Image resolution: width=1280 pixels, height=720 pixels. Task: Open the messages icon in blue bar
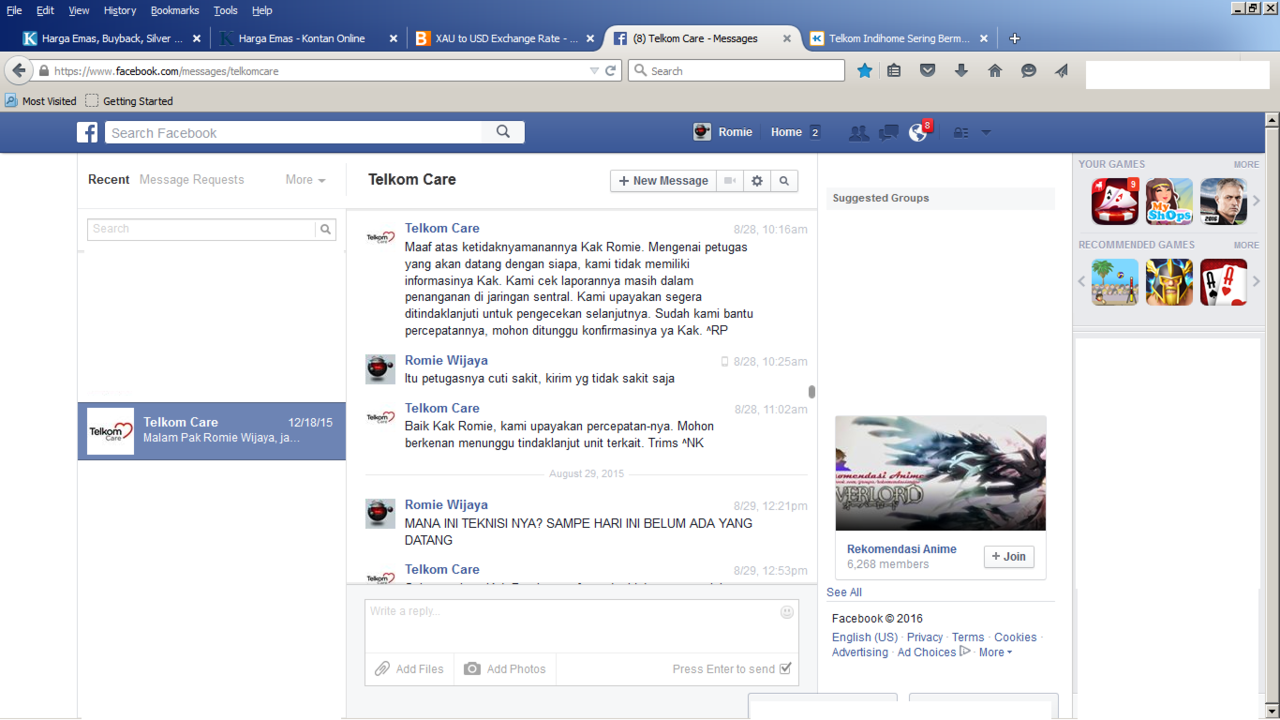(x=888, y=132)
